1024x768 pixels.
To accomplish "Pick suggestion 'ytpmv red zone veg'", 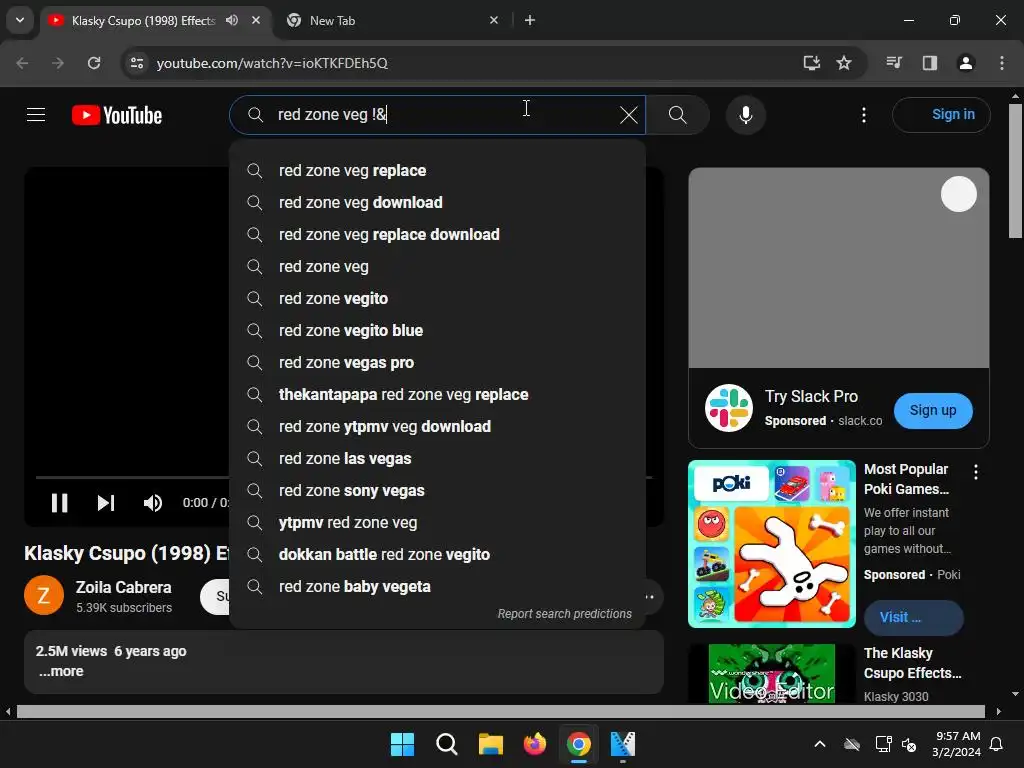I will (x=438, y=522).
